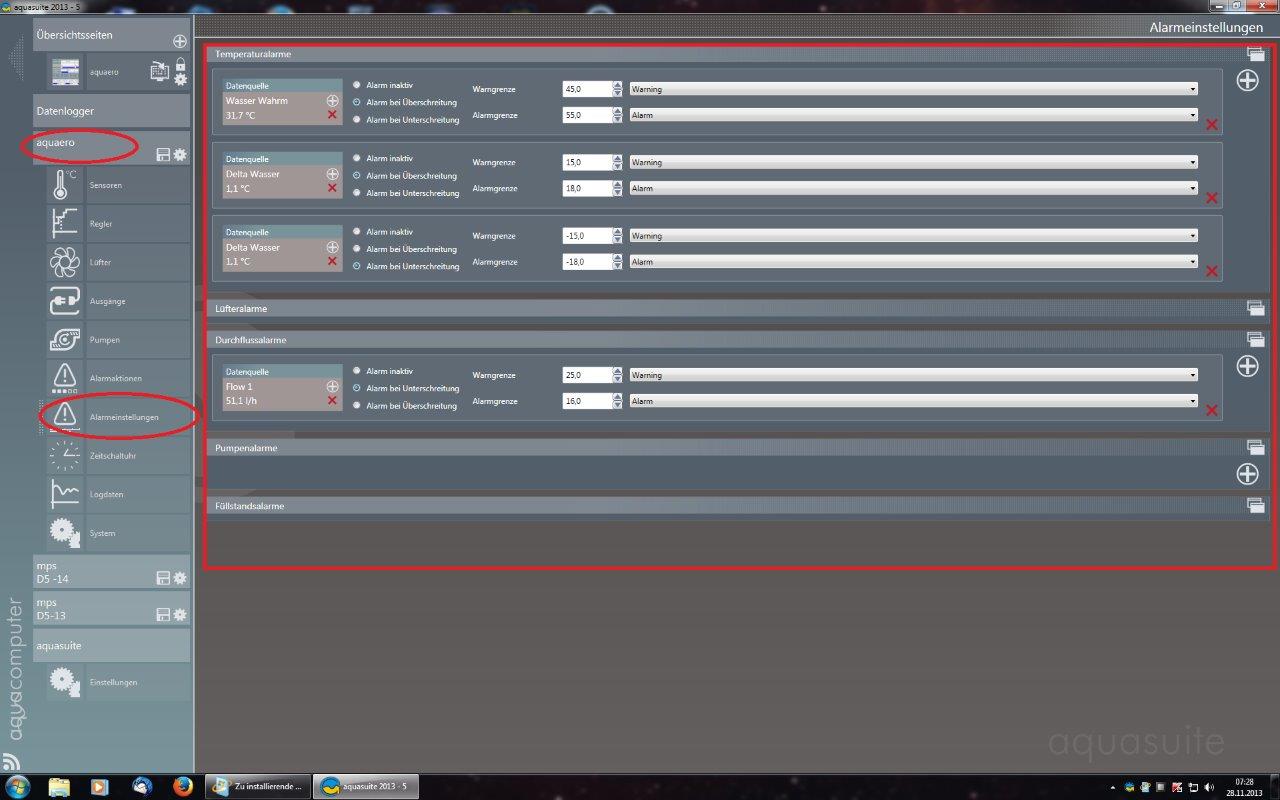Expand the Füllstandsalarme section

coord(1255,505)
